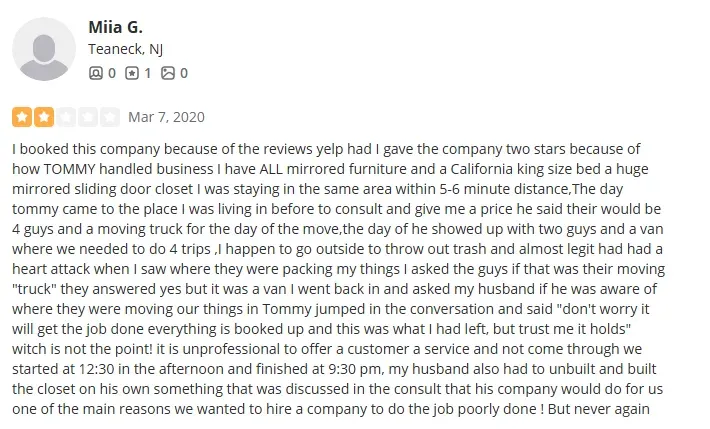Open the Miia G. profile name link
The width and height of the screenshot is (710, 429).
pyautogui.click(x=116, y=27)
